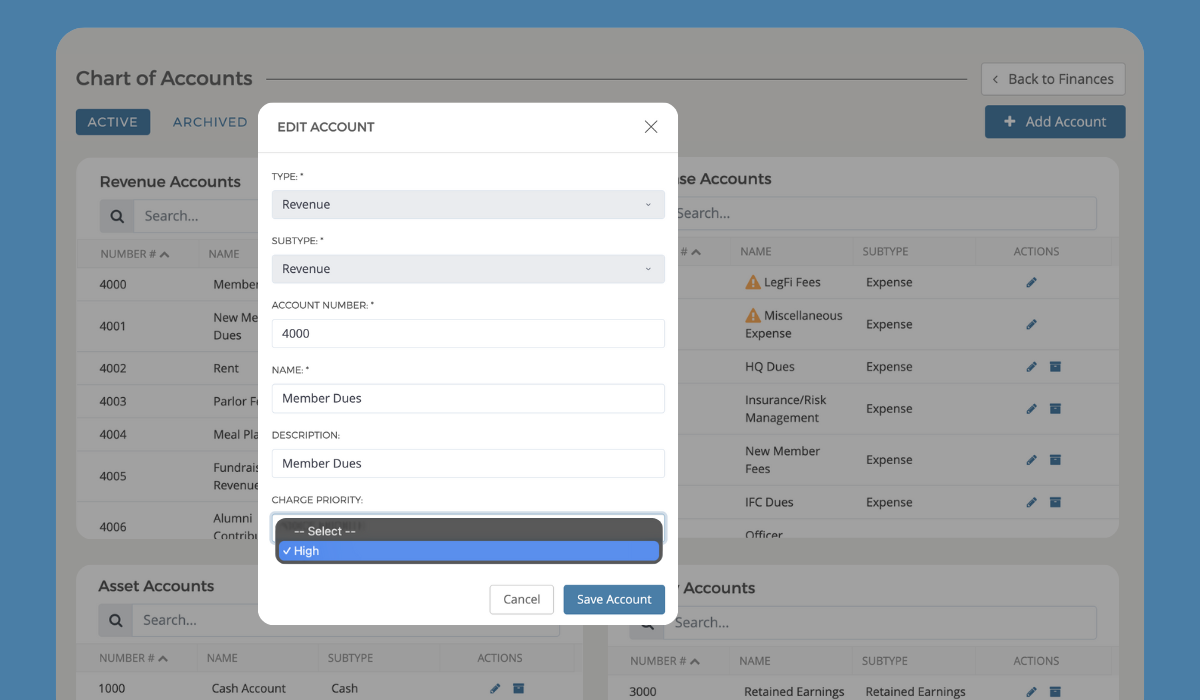This screenshot has width=1200, height=700.
Task: Open the Type dropdown in Edit Account
Action: [x=468, y=204]
